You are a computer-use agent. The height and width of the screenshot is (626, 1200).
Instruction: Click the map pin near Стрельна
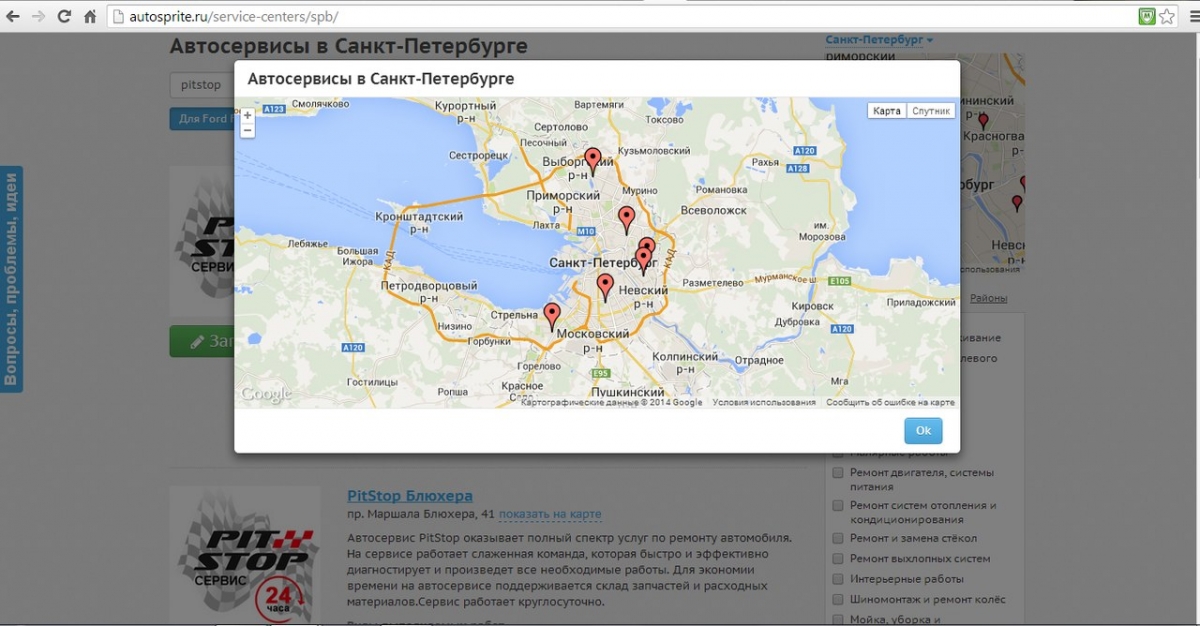point(551,315)
